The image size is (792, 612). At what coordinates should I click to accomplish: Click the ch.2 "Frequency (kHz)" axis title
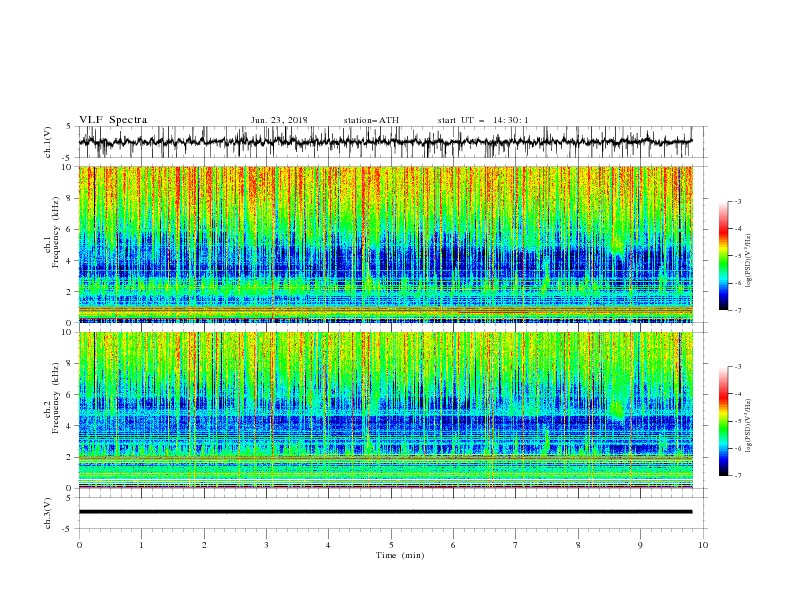tap(55, 398)
